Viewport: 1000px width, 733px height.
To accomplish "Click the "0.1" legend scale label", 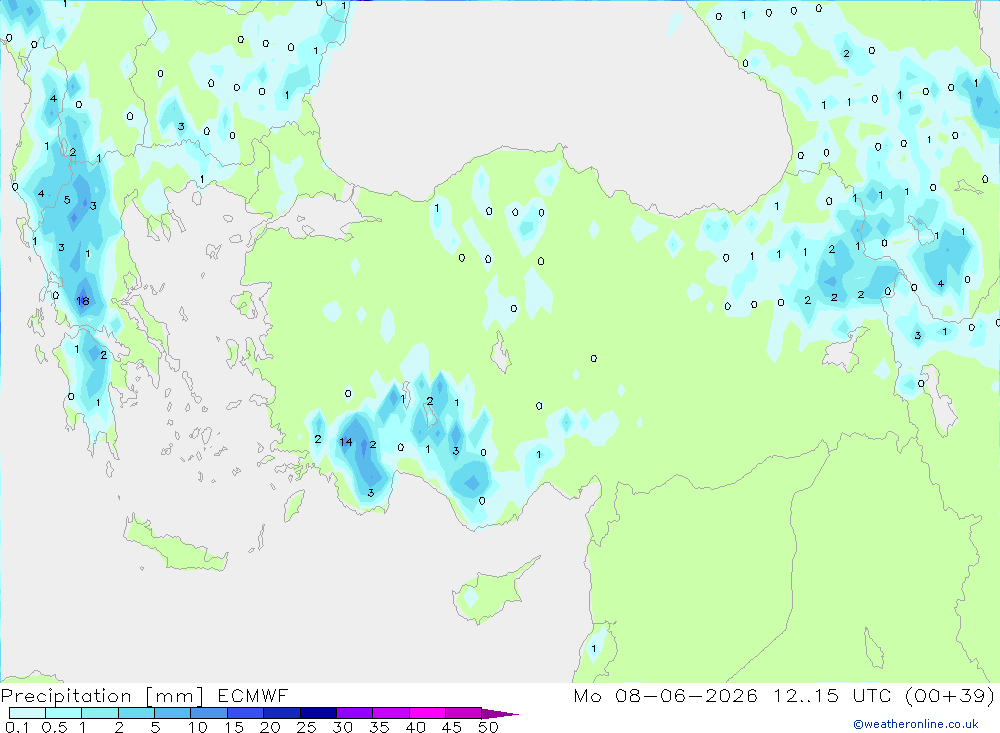I will [x=16, y=727].
